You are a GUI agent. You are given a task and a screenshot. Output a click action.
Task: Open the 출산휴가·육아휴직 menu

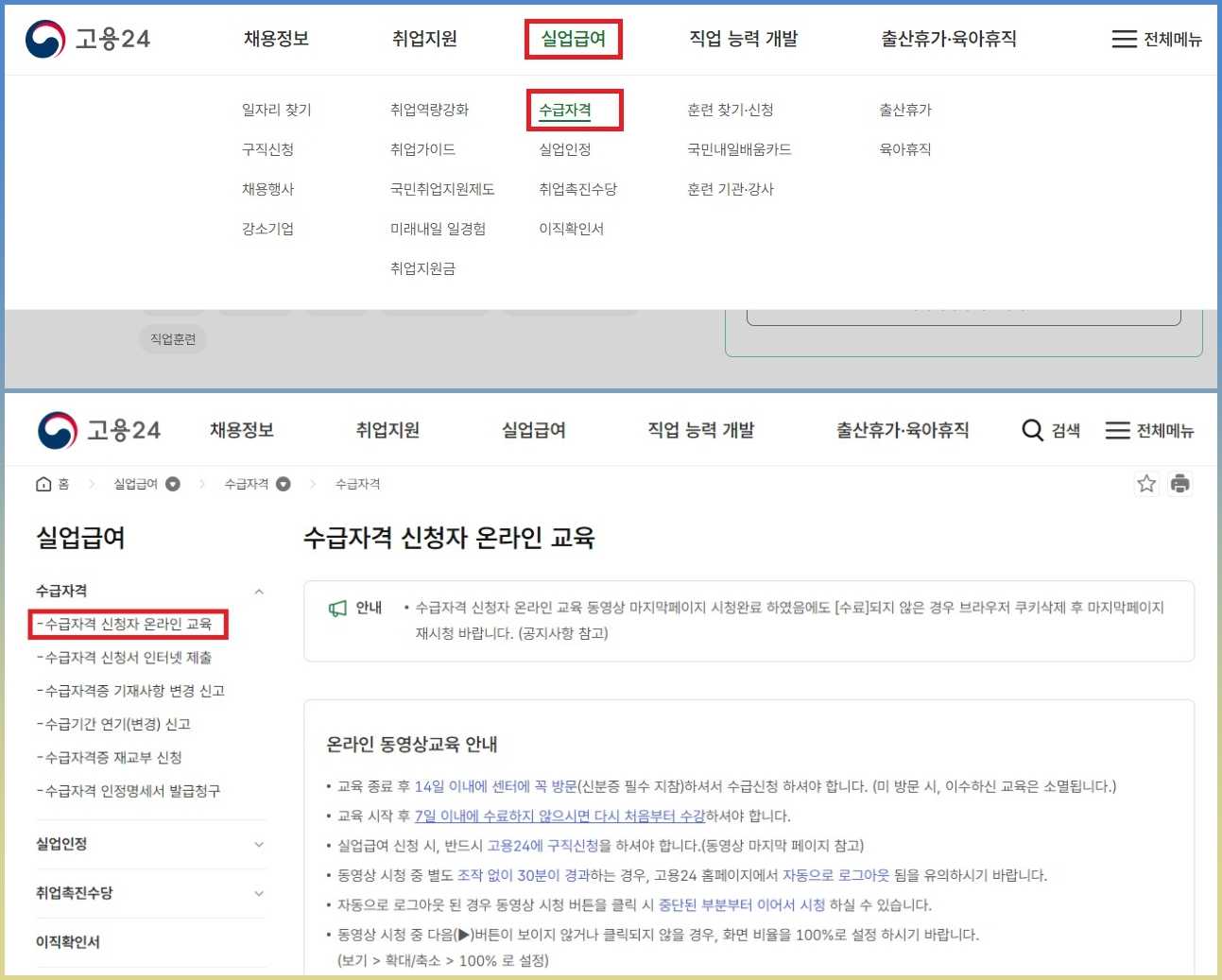903,430
